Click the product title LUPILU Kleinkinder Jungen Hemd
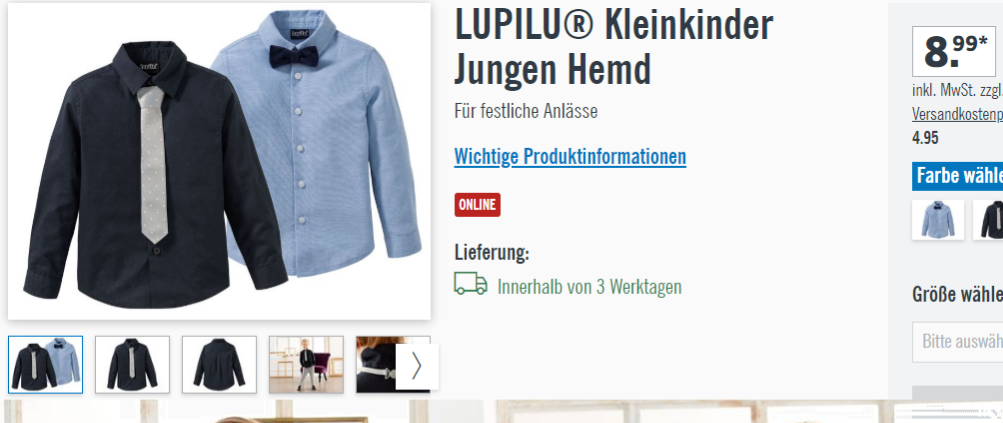 tap(613, 47)
